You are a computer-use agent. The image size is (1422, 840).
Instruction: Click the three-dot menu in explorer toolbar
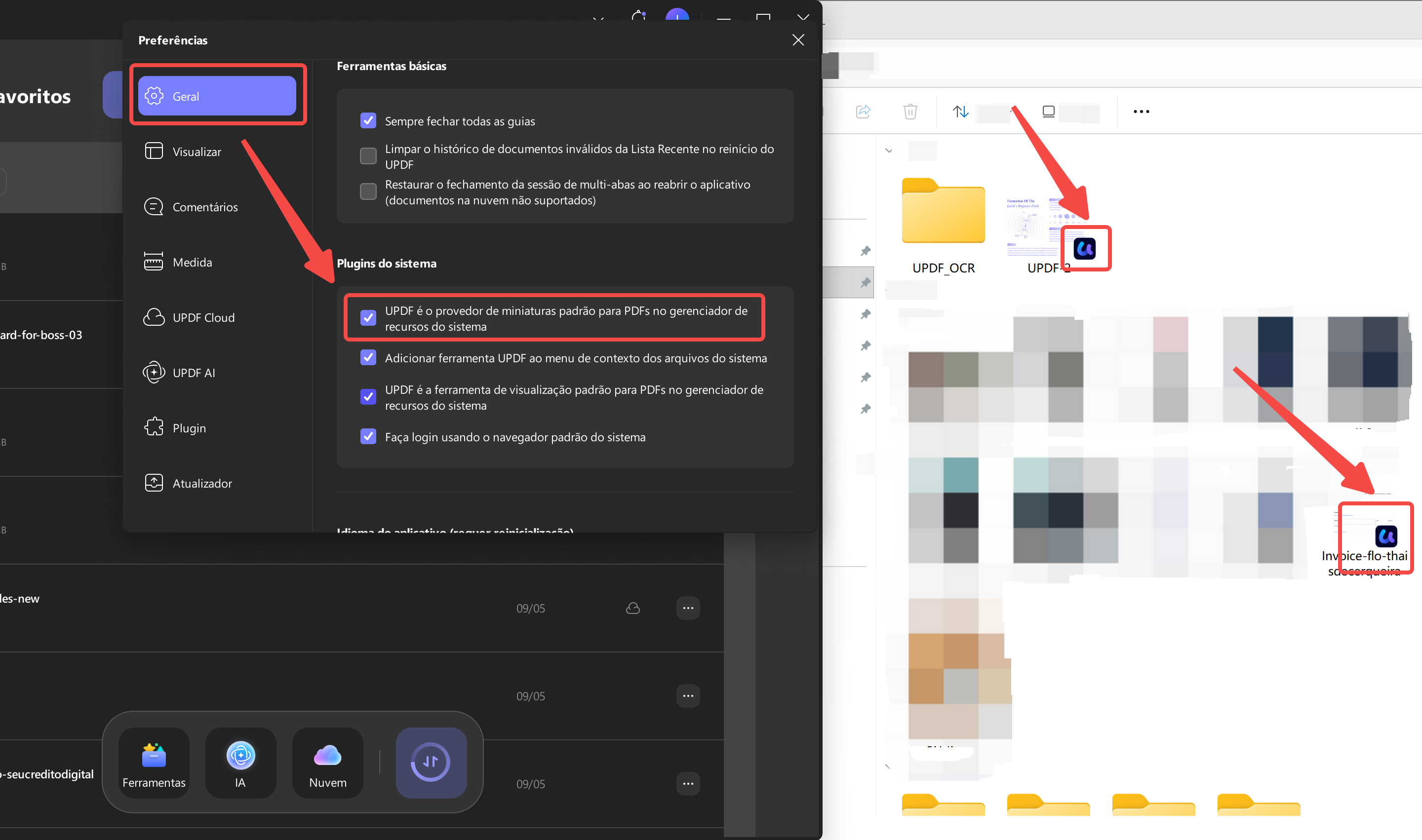(x=1141, y=111)
